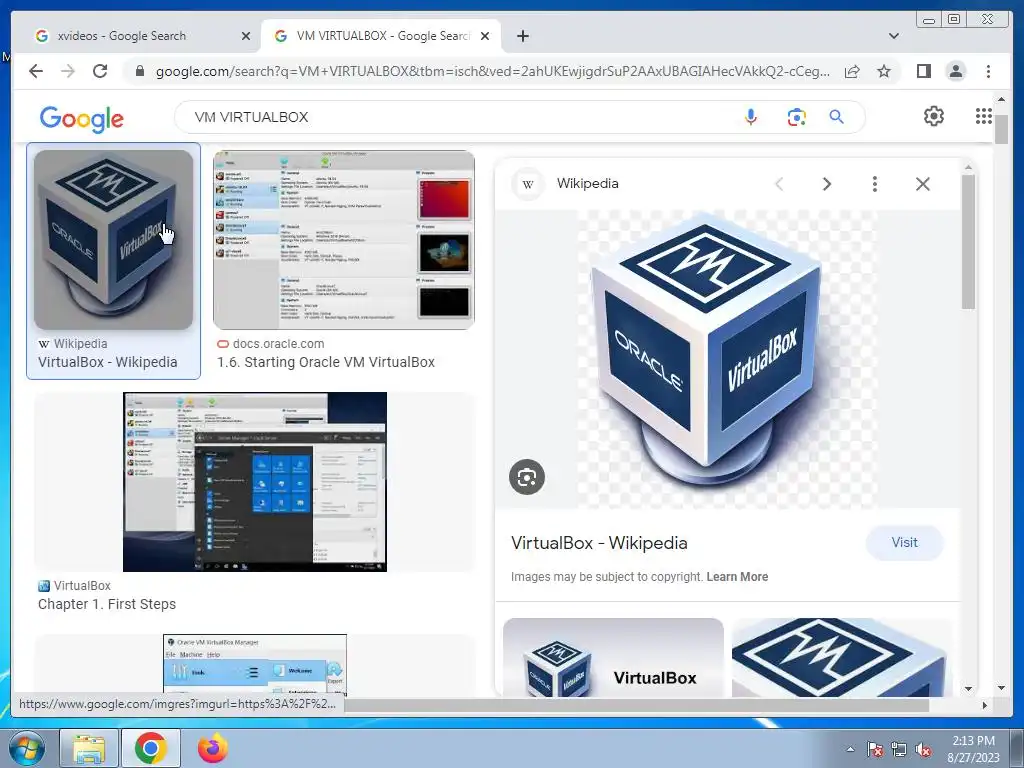The image size is (1024, 768).
Task: Launch Firefox from the taskbar
Action: [x=213, y=748]
